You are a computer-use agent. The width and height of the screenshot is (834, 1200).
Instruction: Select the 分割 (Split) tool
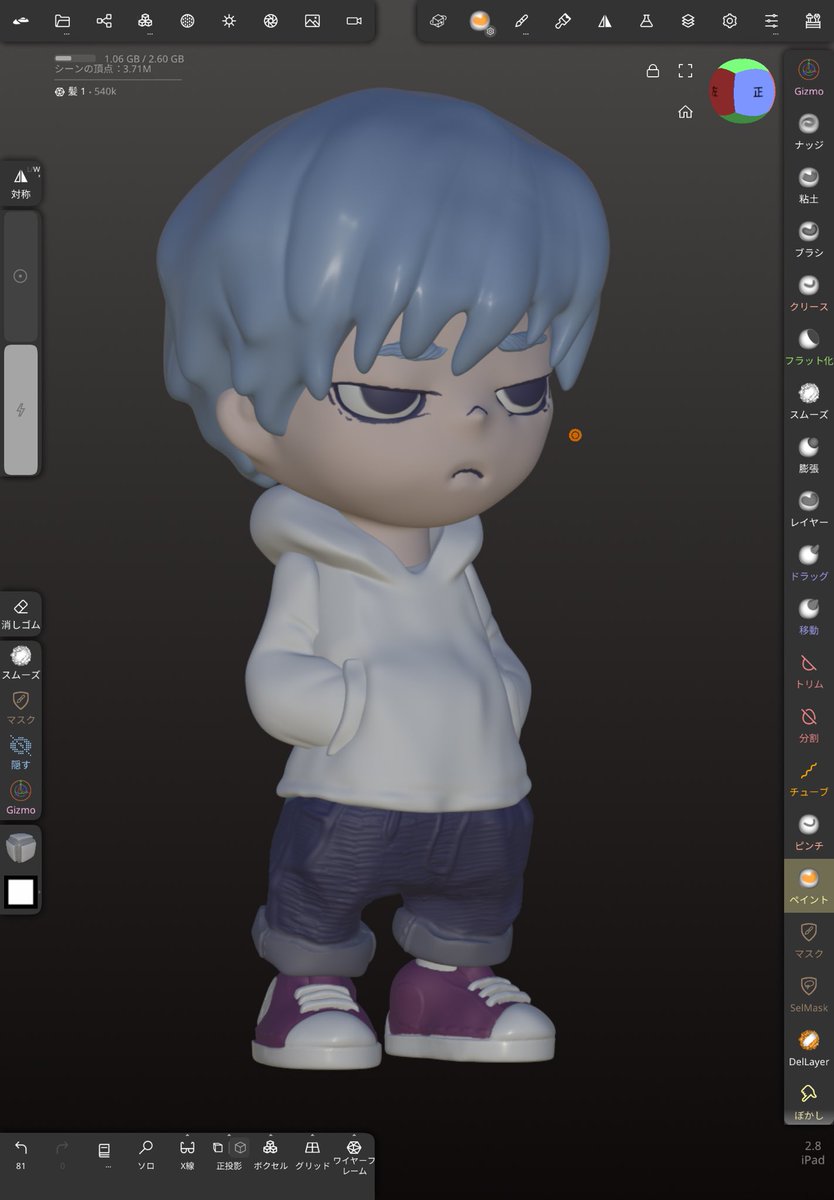pyautogui.click(x=809, y=725)
